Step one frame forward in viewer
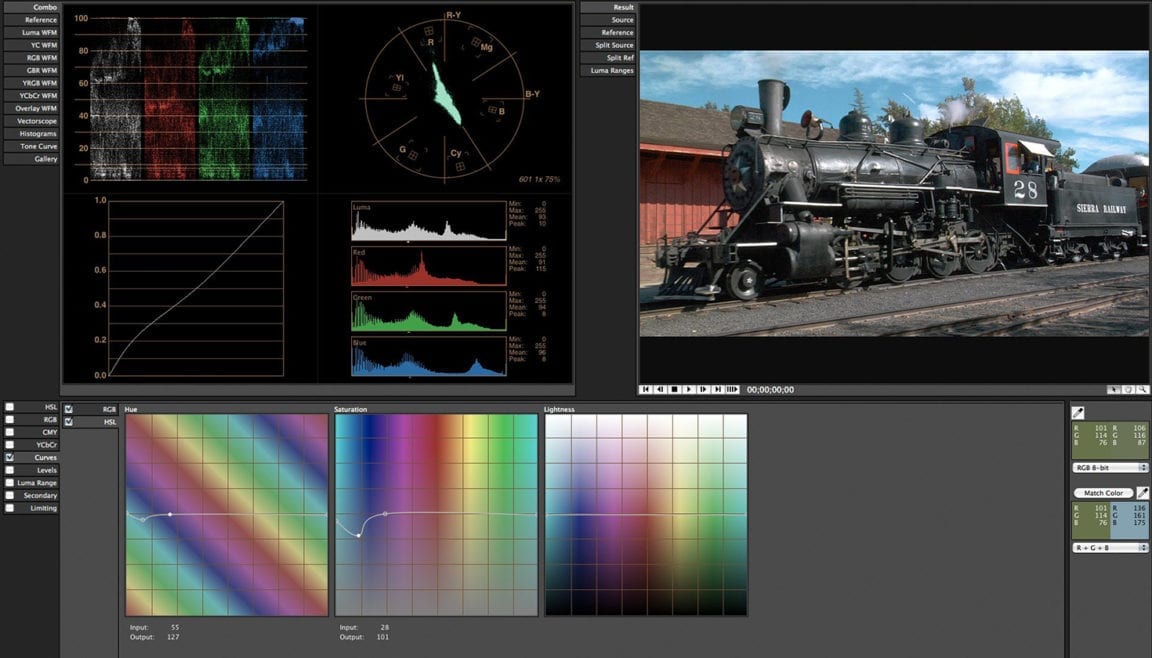 [x=703, y=389]
